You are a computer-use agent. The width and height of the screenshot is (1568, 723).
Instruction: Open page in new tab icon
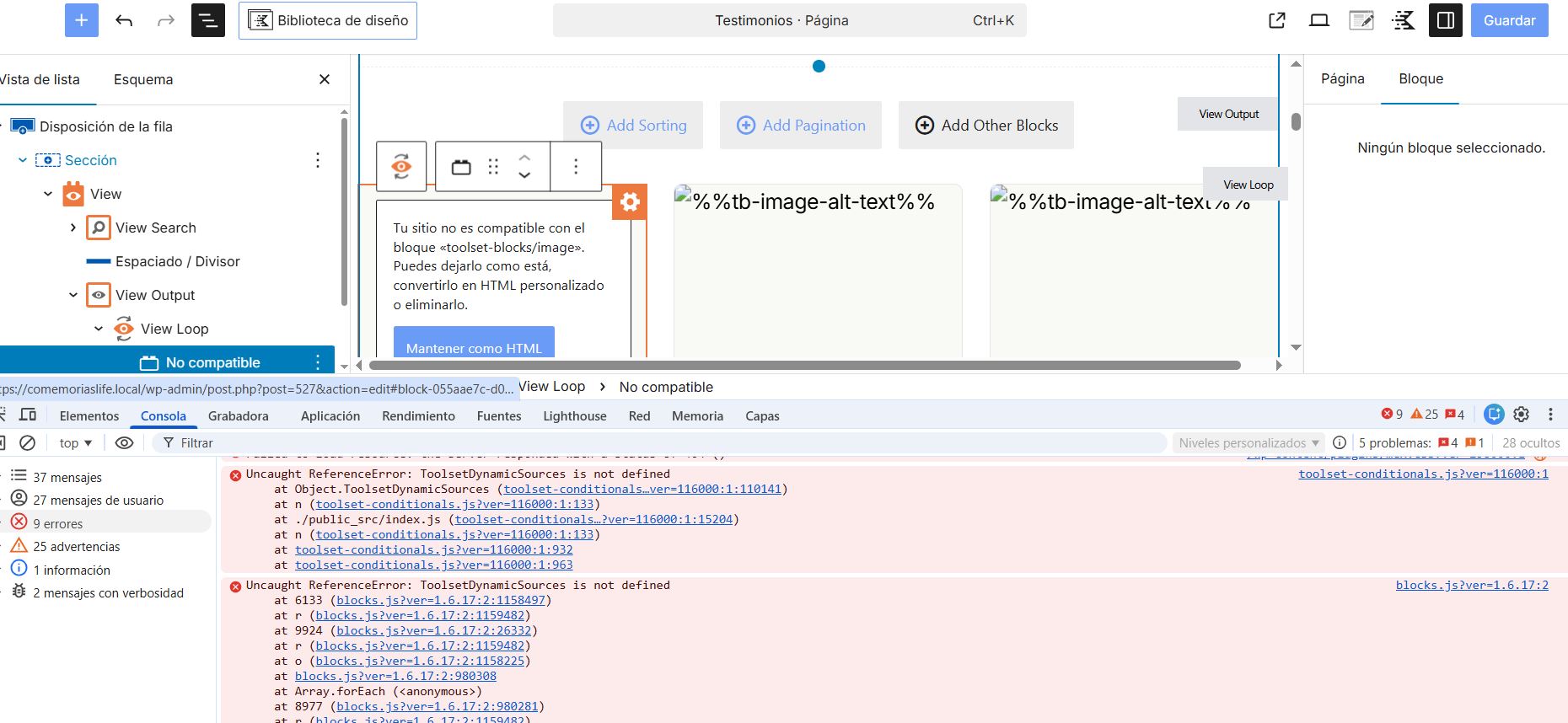pyautogui.click(x=1277, y=20)
